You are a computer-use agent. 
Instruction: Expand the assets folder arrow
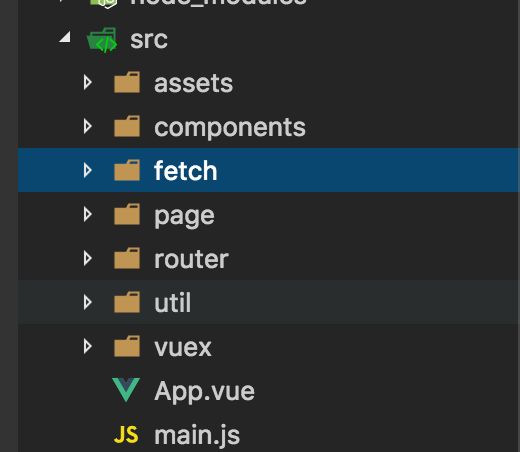coord(88,82)
